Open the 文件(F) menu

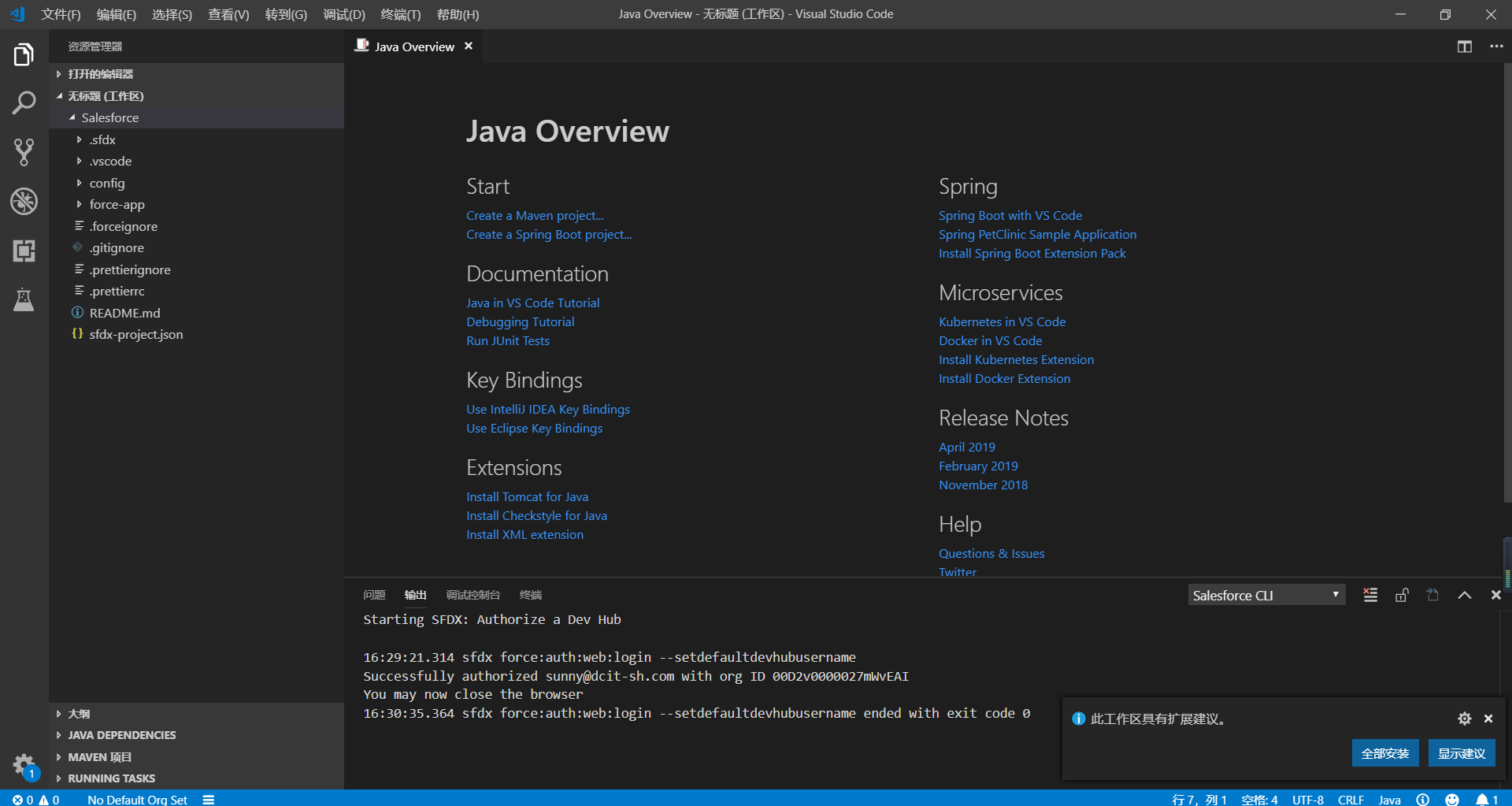tap(61, 14)
